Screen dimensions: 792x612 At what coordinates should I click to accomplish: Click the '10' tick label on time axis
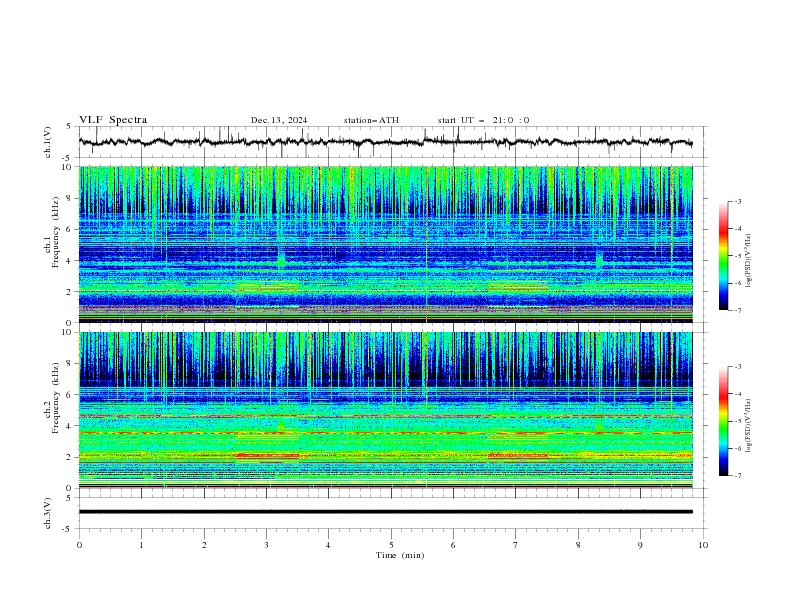point(703,545)
